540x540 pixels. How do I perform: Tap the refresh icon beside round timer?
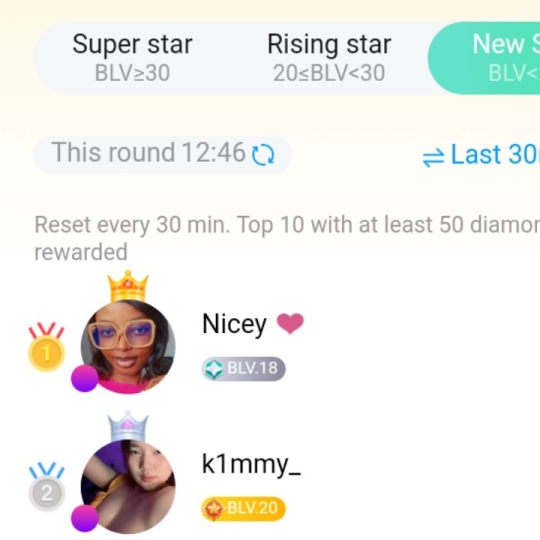[263, 155]
